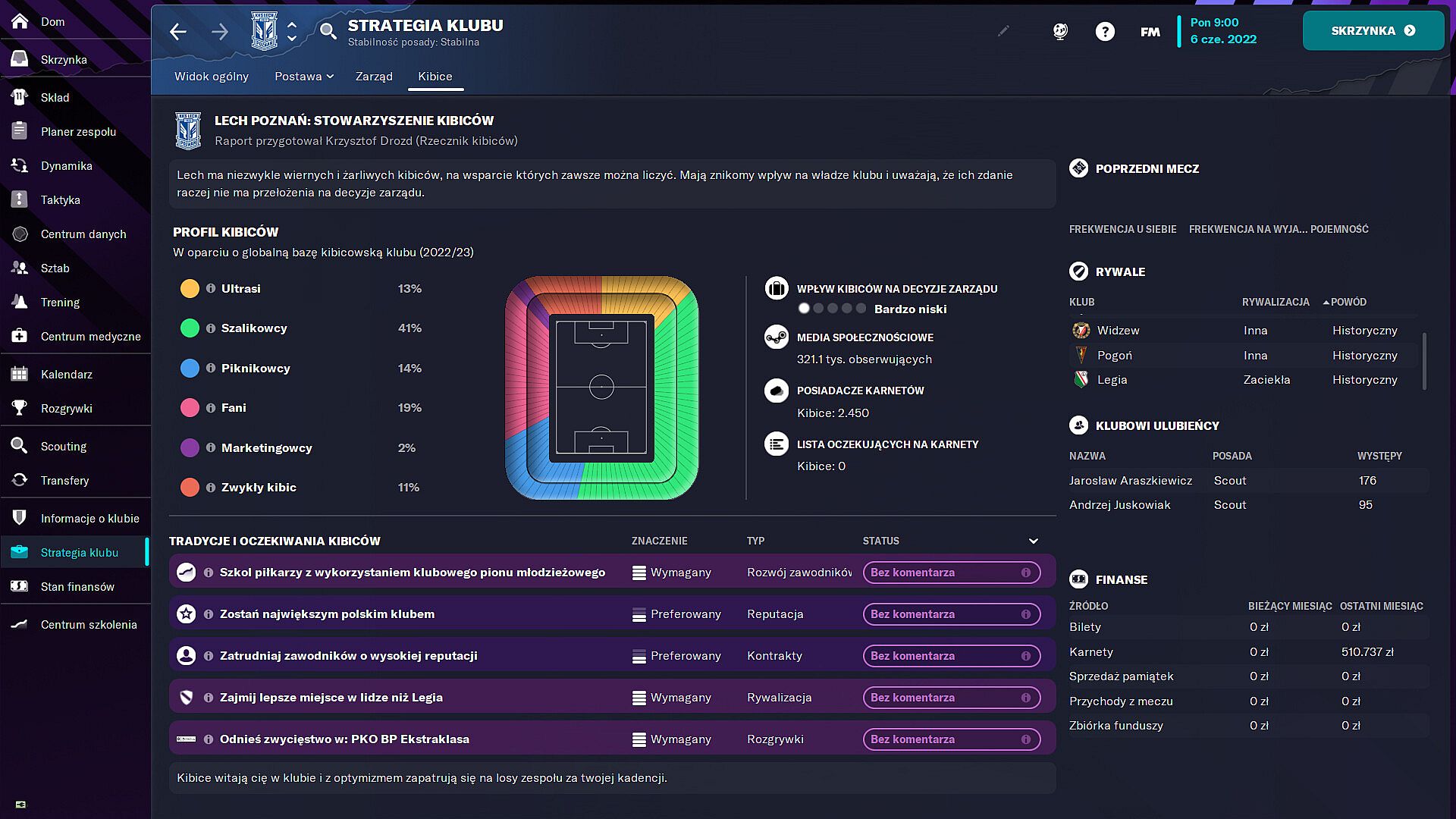The height and width of the screenshot is (819, 1456).
Task: Expand the Postawa dropdown tab
Action: [304, 76]
